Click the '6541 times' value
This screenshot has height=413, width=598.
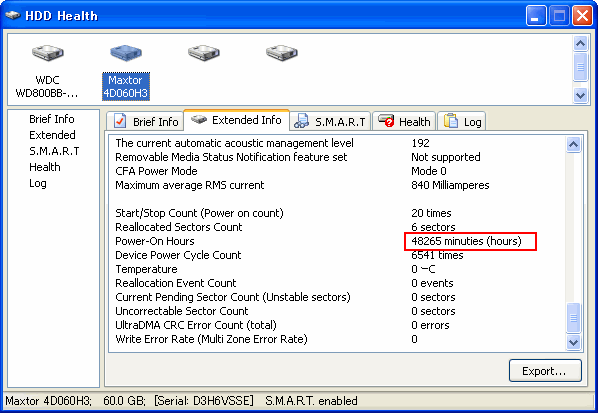(437, 255)
